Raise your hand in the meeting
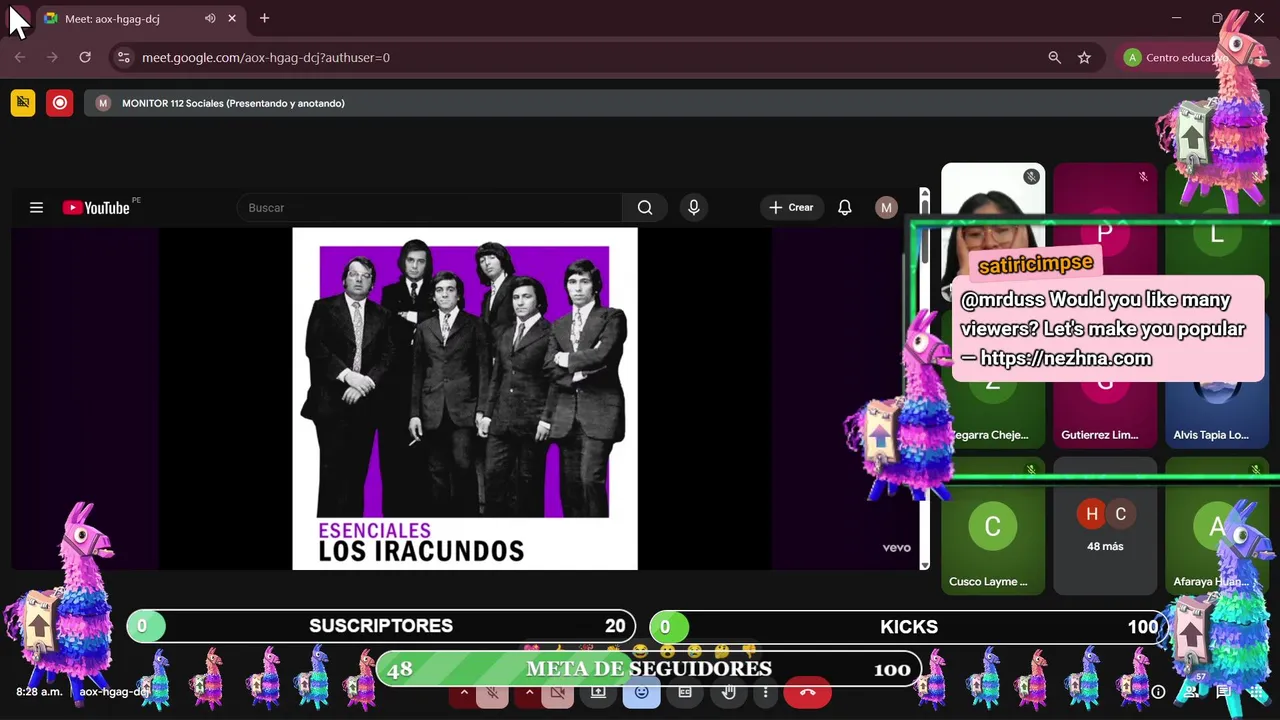Screen dimensions: 1280x720 pos(729,692)
